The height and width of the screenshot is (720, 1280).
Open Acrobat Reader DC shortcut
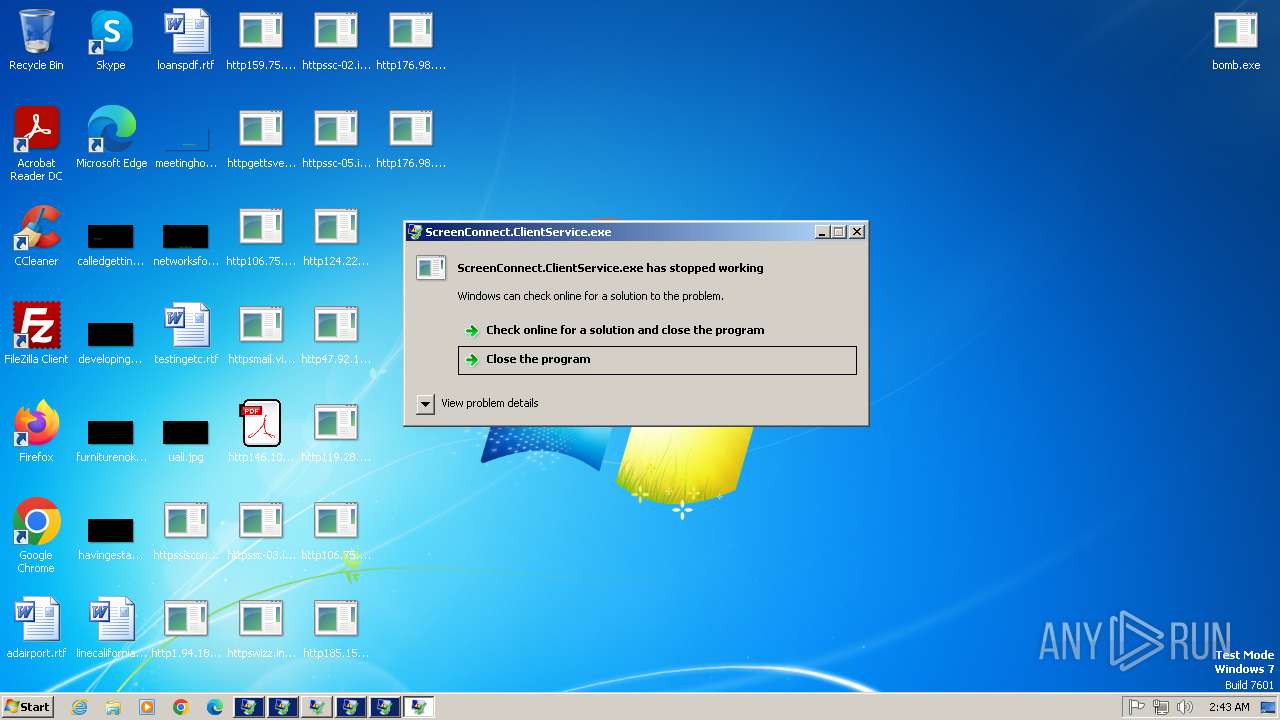[x=36, y=143]
